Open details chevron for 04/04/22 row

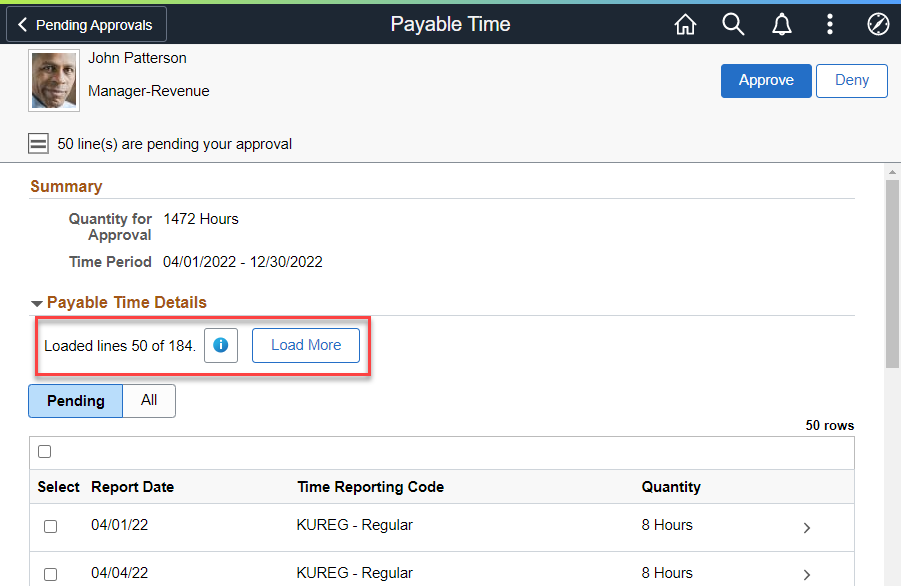(807, 574)
